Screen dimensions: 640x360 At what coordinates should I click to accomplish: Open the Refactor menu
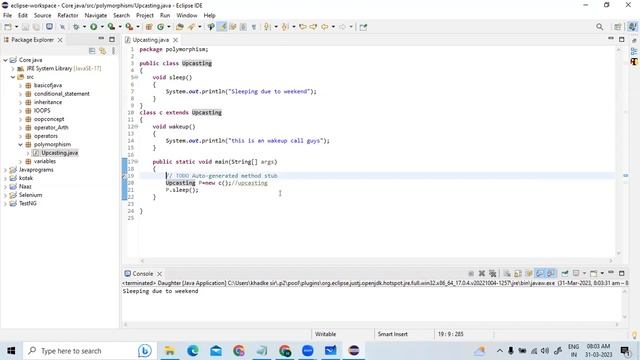(68, 15)
